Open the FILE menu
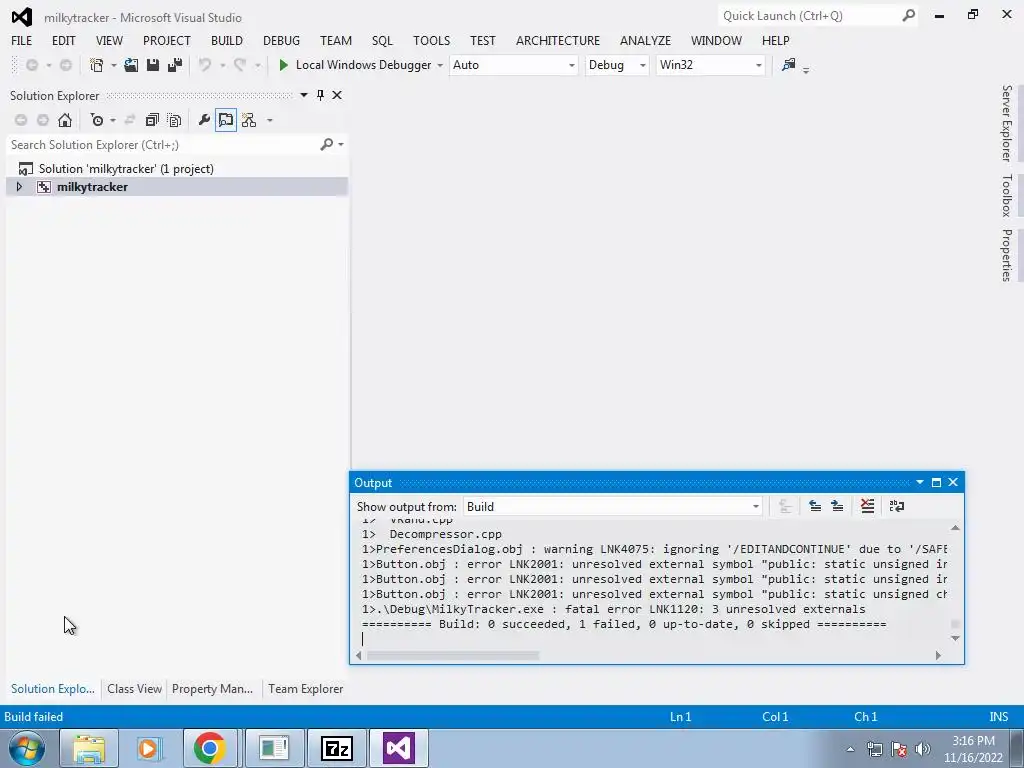The image size is (1024, 768). click(x=22, y=40)
